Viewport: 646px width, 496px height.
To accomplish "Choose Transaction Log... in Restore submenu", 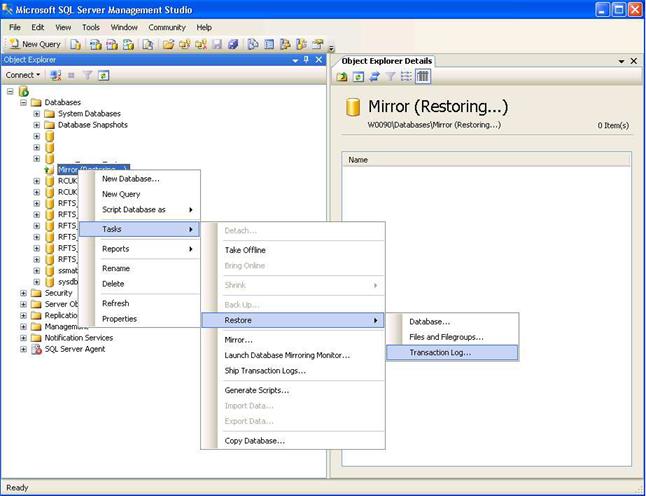I will point(452,353).
